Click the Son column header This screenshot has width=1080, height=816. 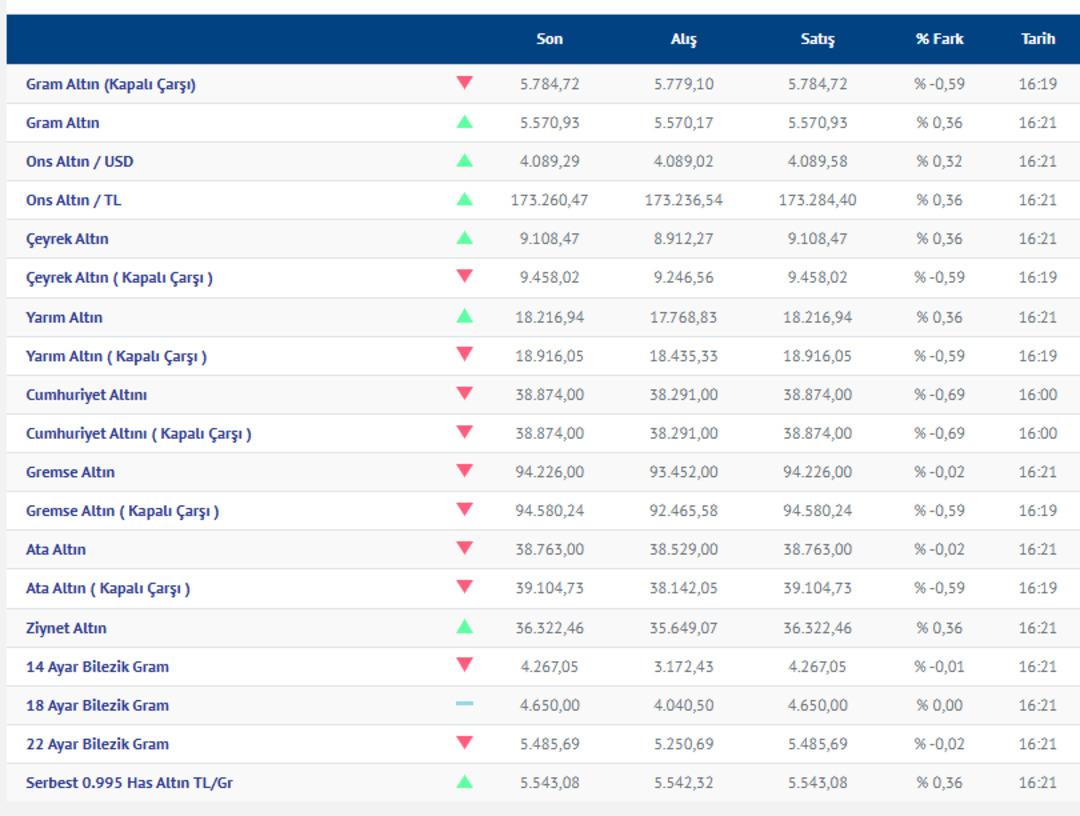(549, 39)
